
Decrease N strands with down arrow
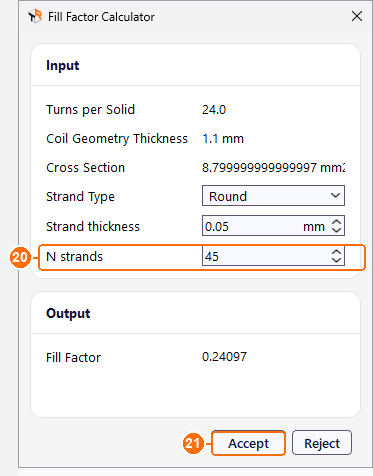coord(337,260)
